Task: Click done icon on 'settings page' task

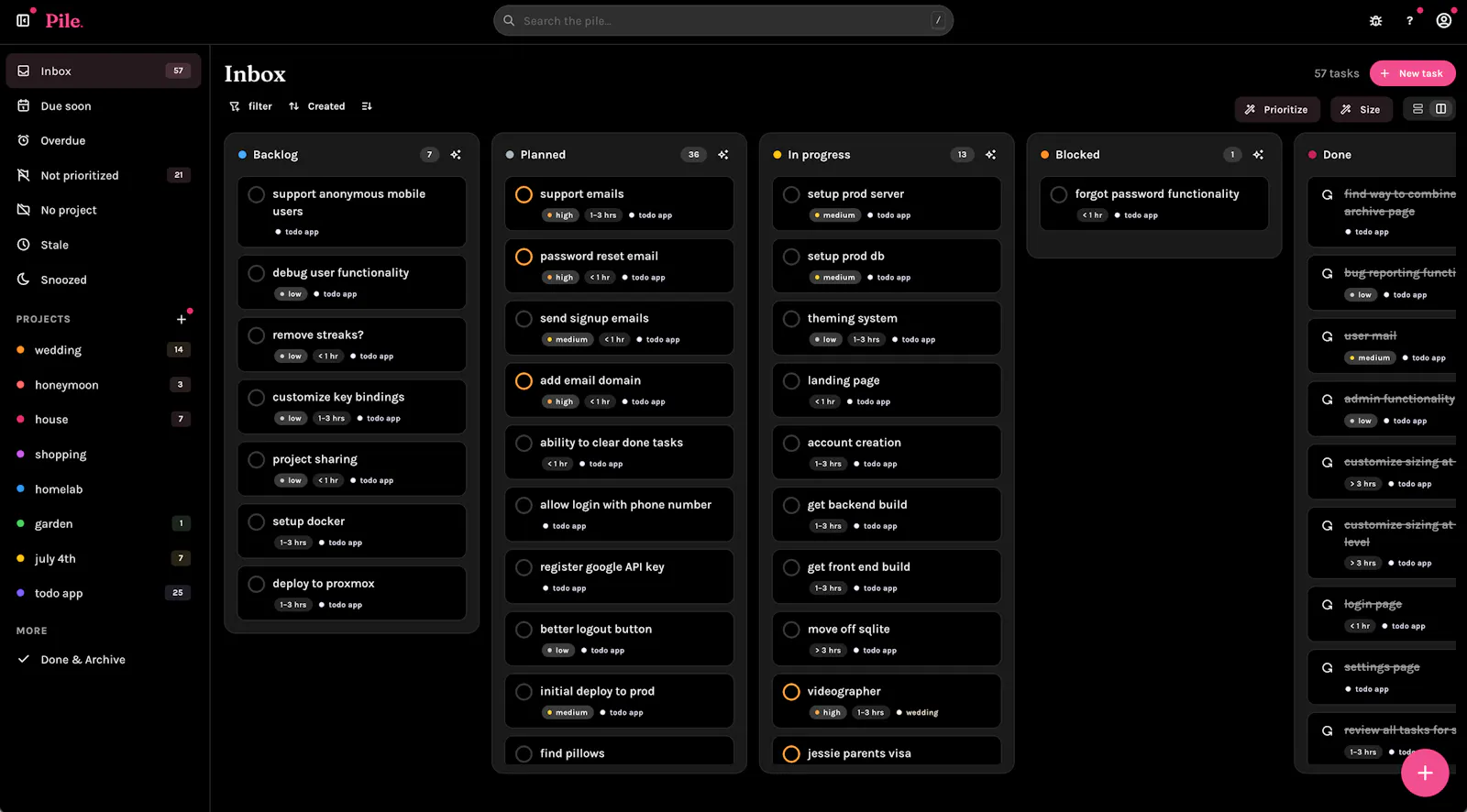Action: 1327,667
